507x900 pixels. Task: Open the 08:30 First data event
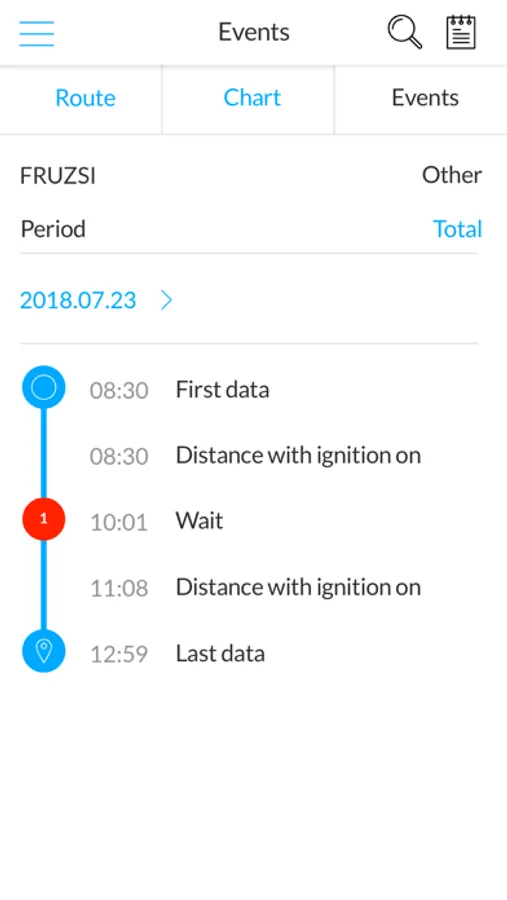(253, 390)
